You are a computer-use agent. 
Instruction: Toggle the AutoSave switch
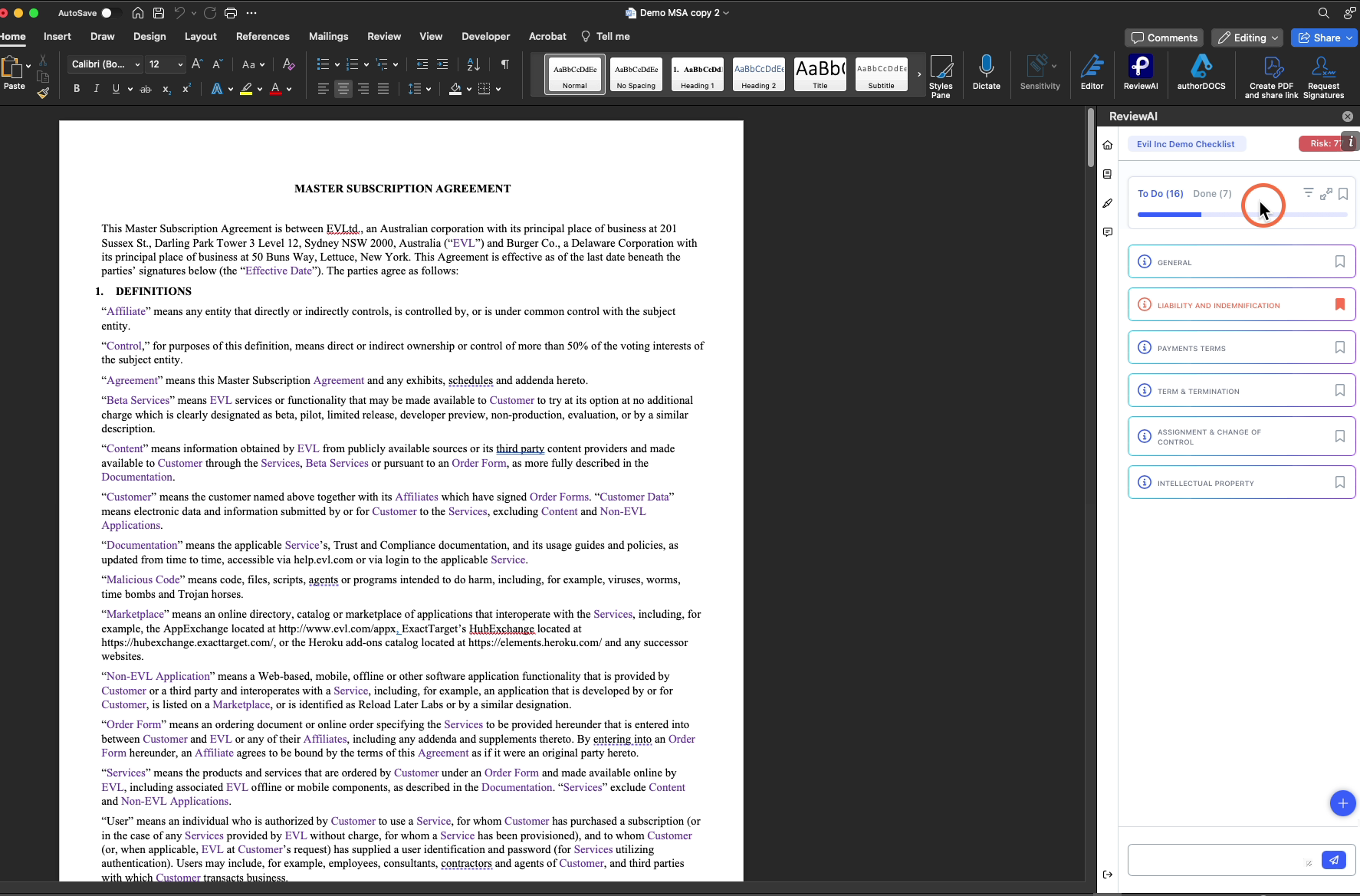(111, 13)
